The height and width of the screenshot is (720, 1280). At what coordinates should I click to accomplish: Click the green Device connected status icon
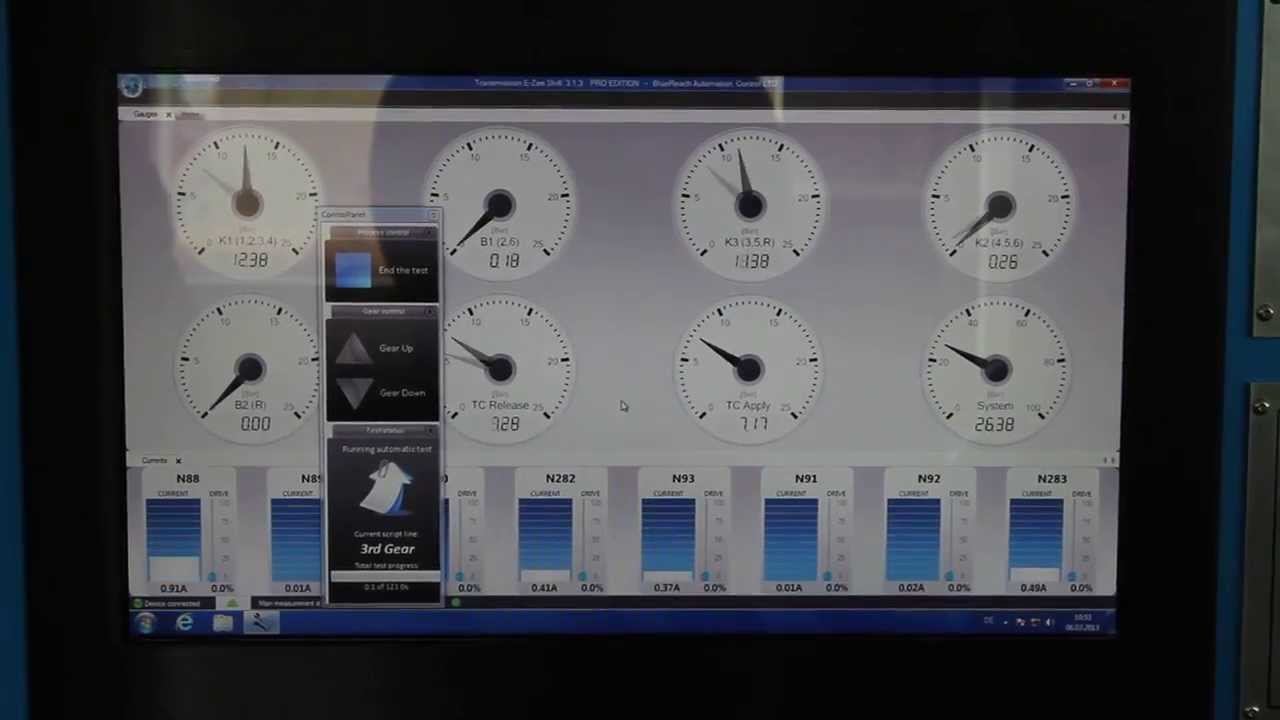pos(138,604)
